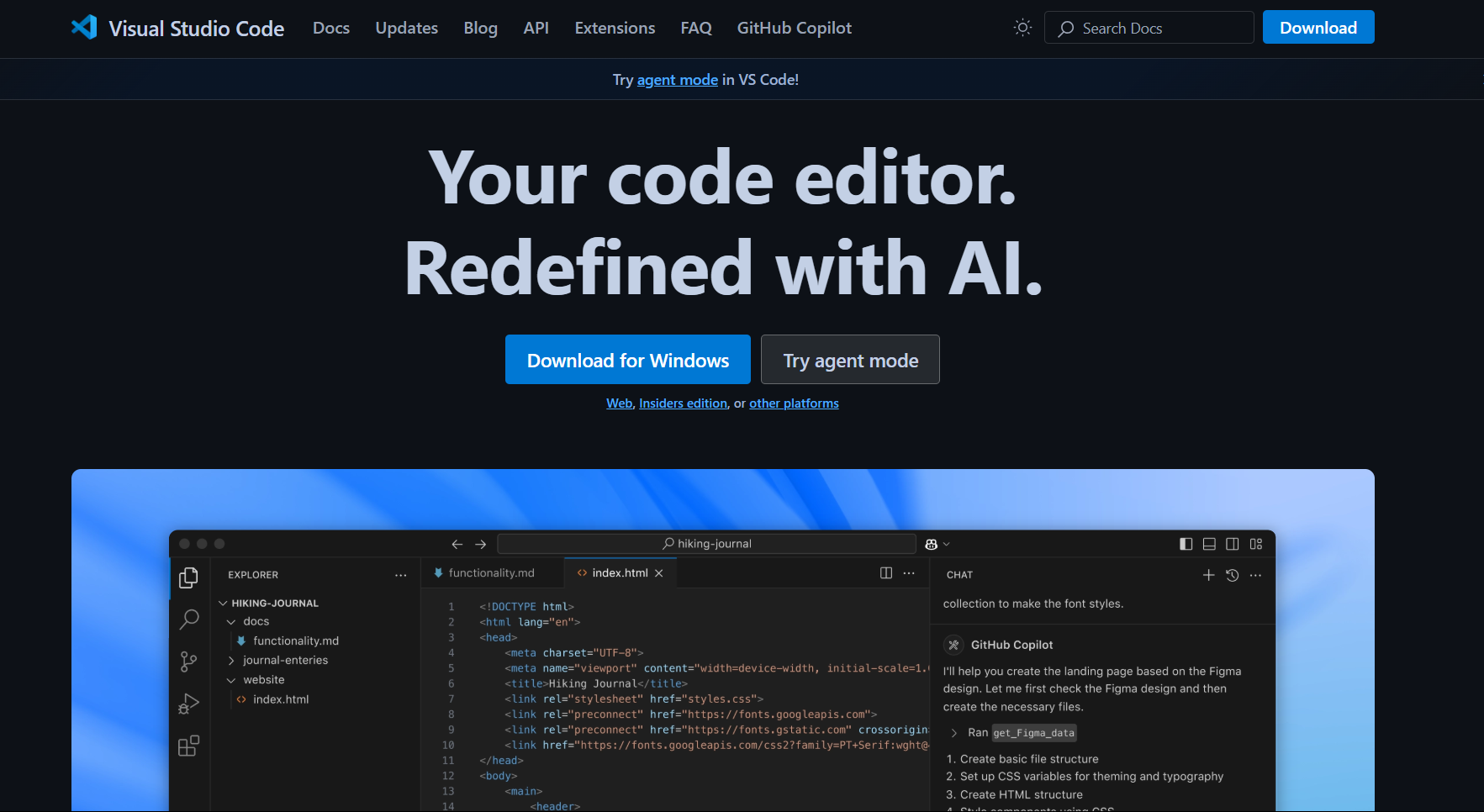Switch to the functionality.md tab
The width and height of the screenshot is (1484, 812).
point(492,572)
